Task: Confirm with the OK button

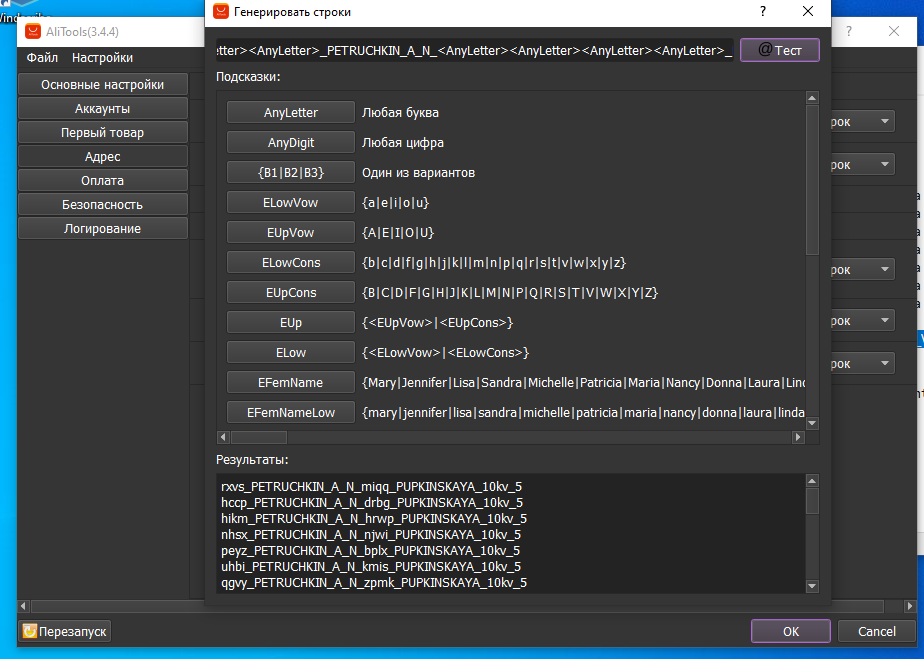Action: click(791, 631)
